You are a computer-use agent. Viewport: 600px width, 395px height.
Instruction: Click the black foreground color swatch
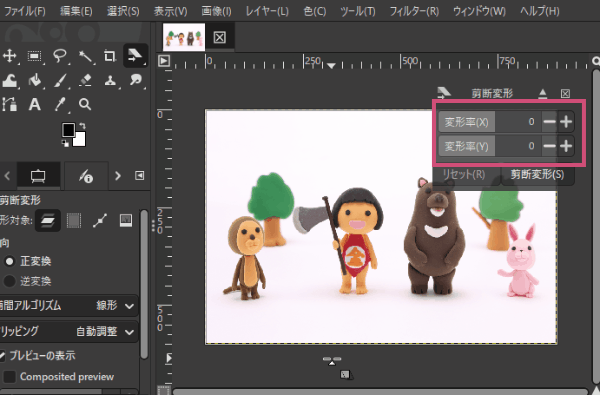pyautogui.click(x=68, y=130)
